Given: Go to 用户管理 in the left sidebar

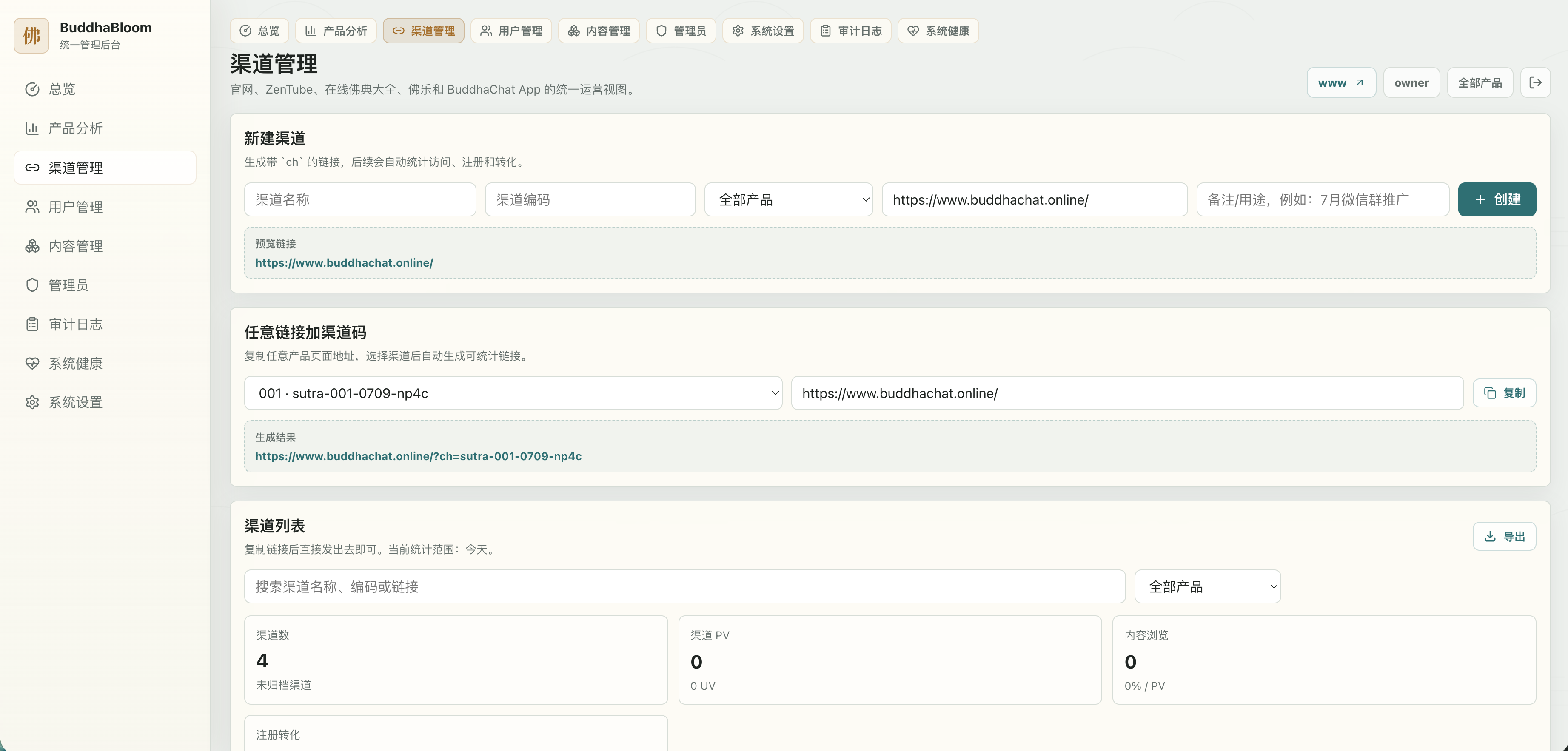Looking at the screenshot, I should tap(105, 207).
